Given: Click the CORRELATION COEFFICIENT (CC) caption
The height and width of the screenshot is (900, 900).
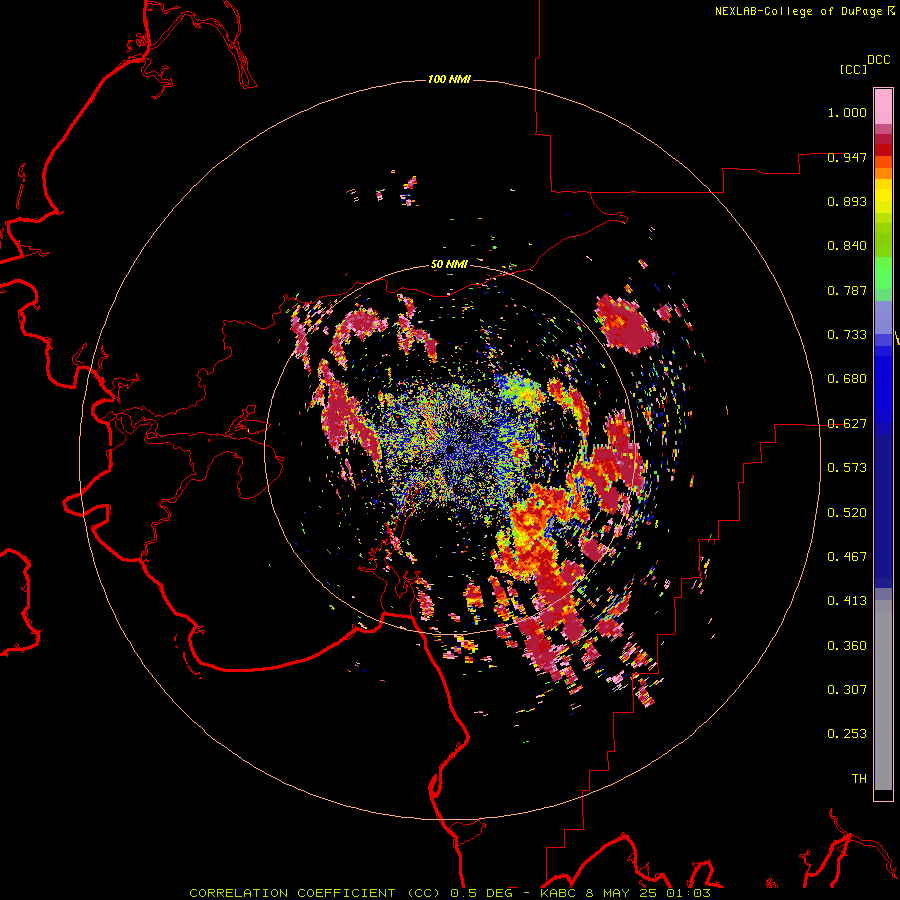Looking at the screenshot, I should pos(315,893).
